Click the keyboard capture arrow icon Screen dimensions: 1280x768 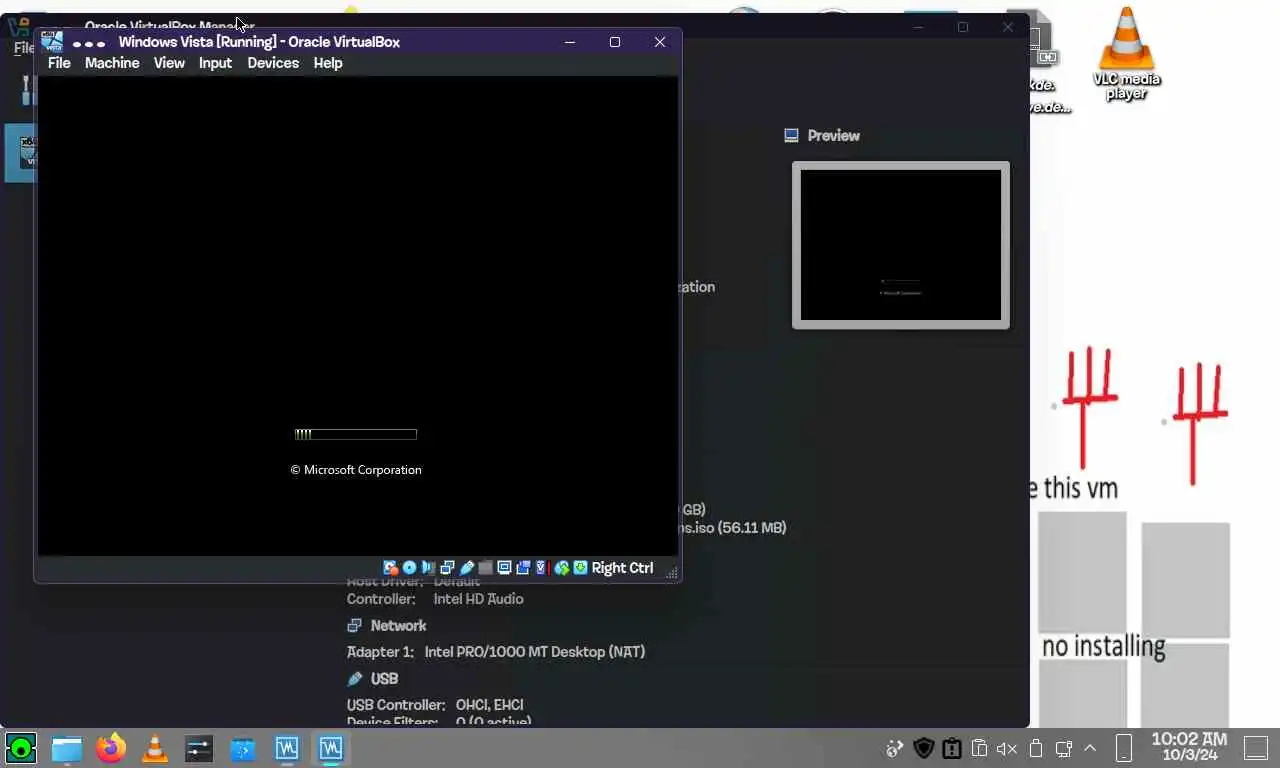(581, 568)
